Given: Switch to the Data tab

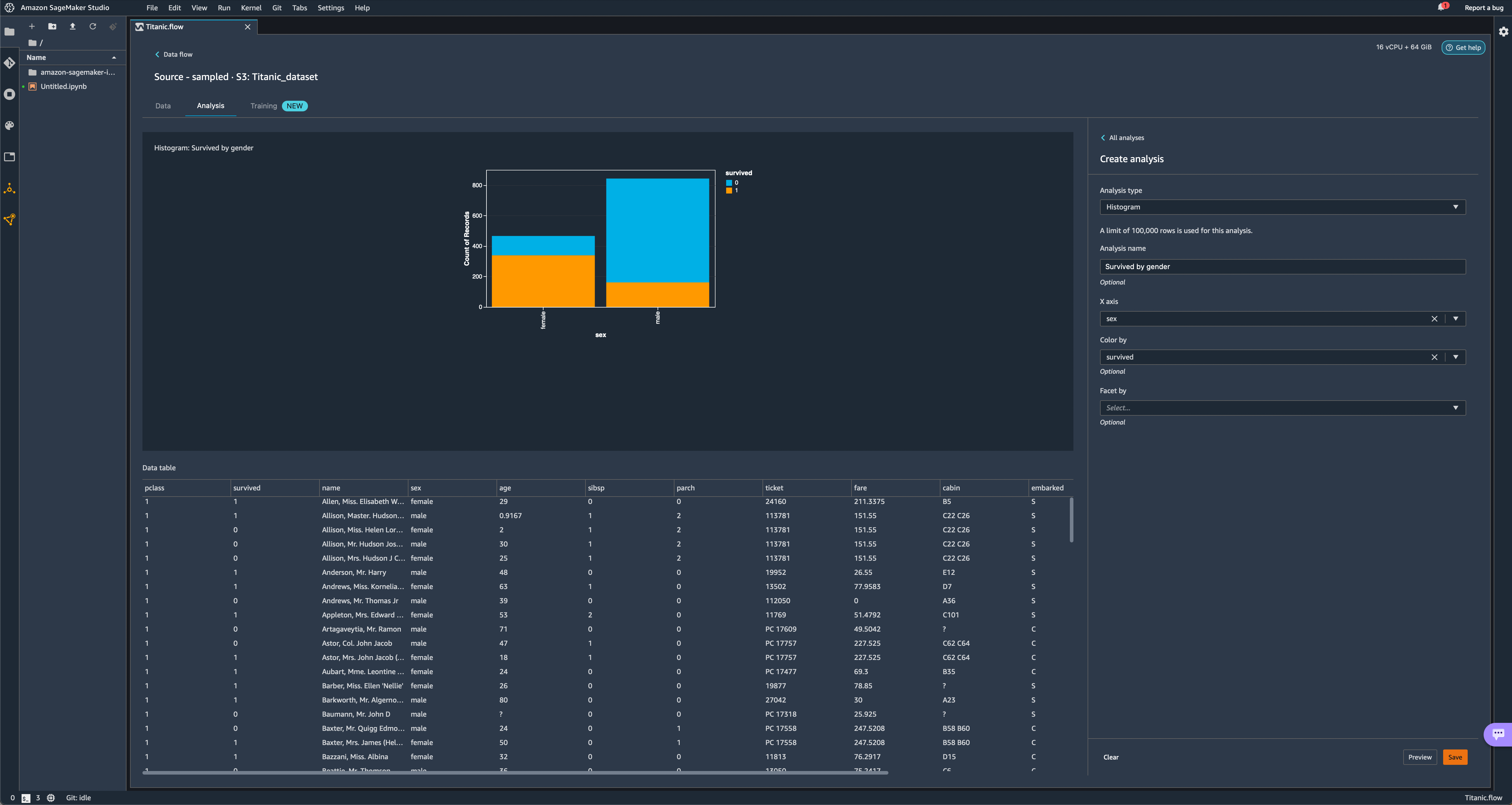Looking at the screenshot, I should pyautogui.click(x=163, y=106).
